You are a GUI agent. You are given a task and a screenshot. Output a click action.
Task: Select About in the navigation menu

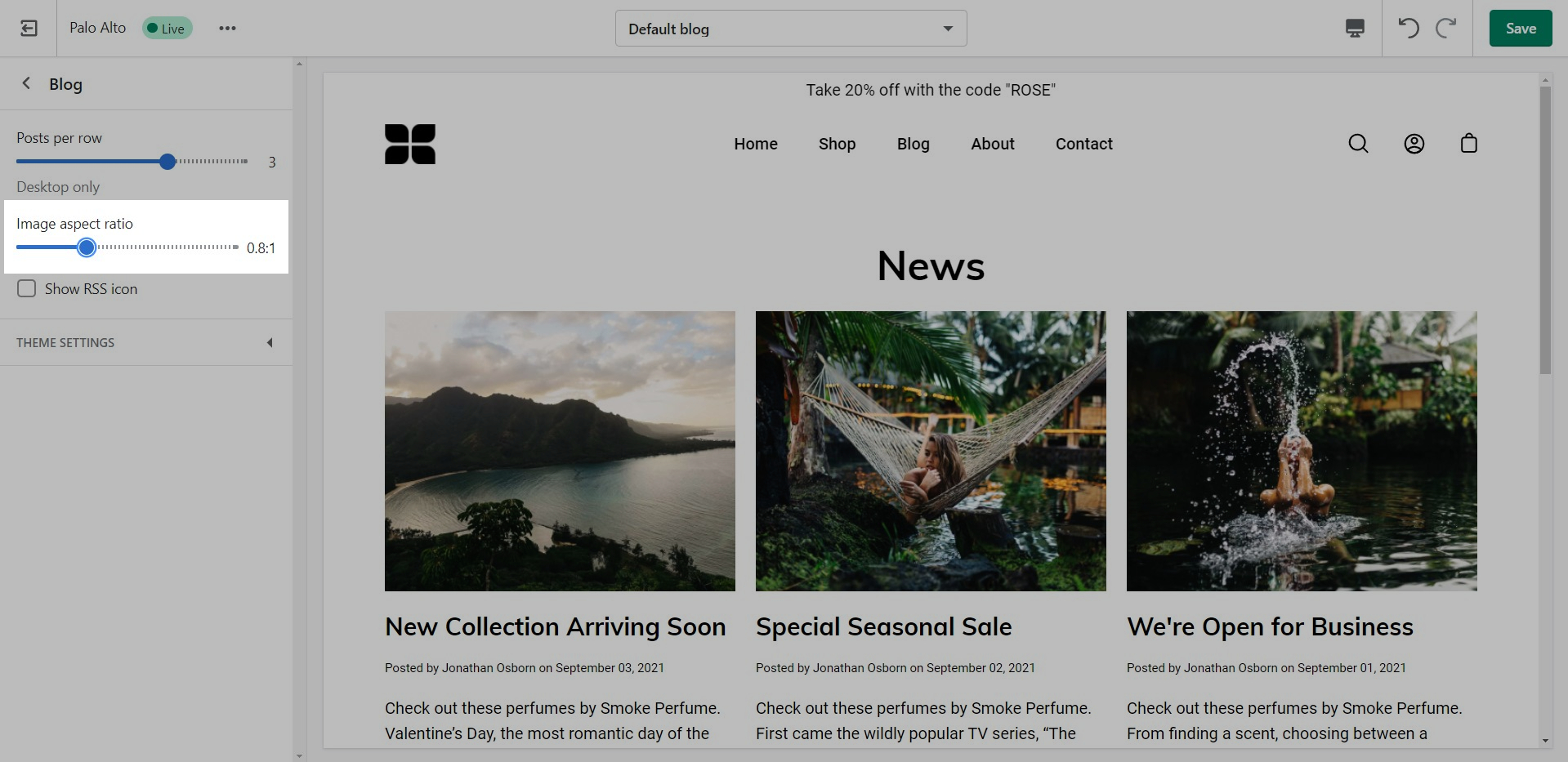tap(992, 144)
